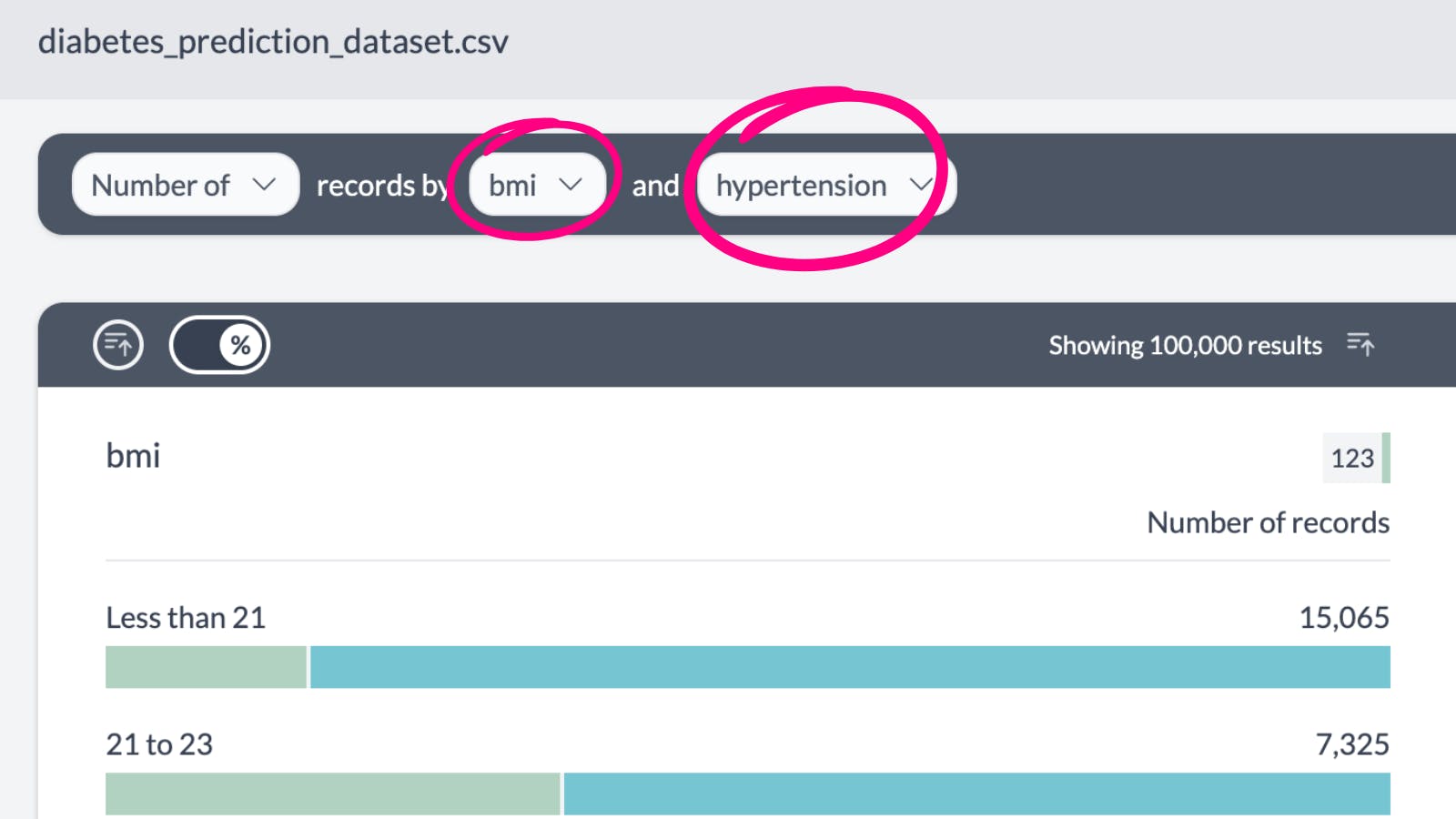Click the green segment of the Less than 21 bar
This screenshot has width=1456, height=819.
pos(206,667)
